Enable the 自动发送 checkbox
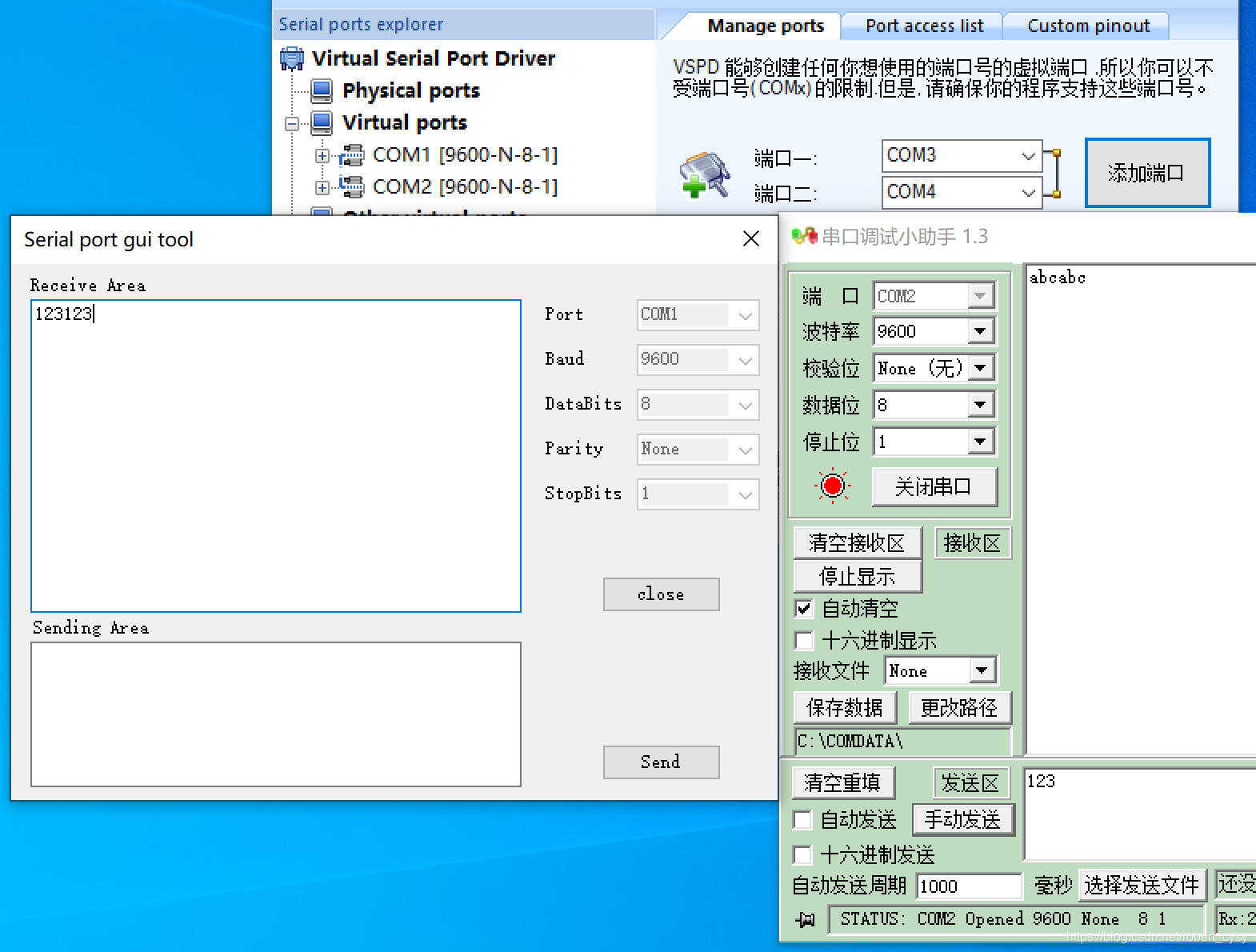 [802, 820]
